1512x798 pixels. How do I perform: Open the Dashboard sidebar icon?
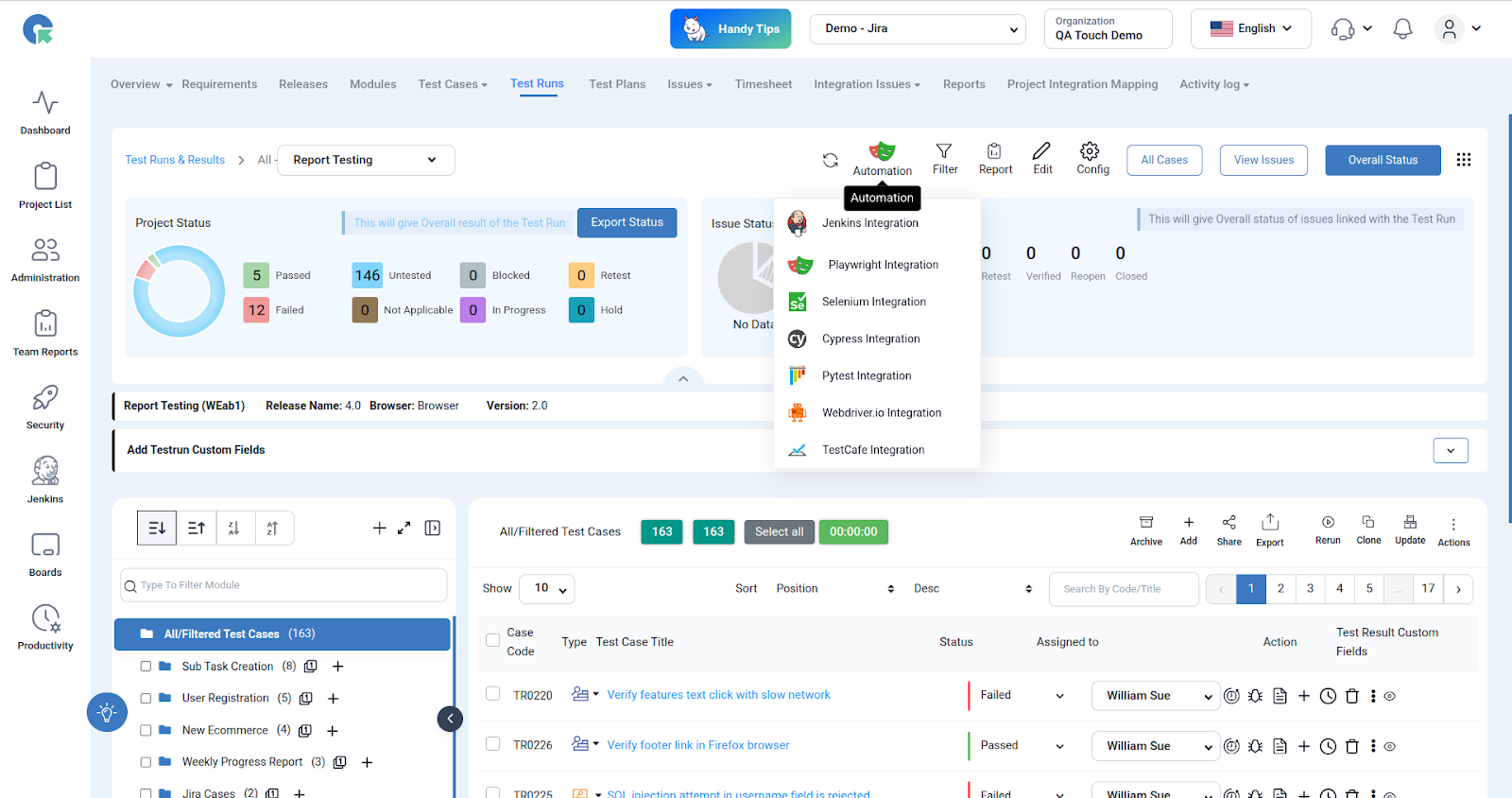[x=45, y=112]
